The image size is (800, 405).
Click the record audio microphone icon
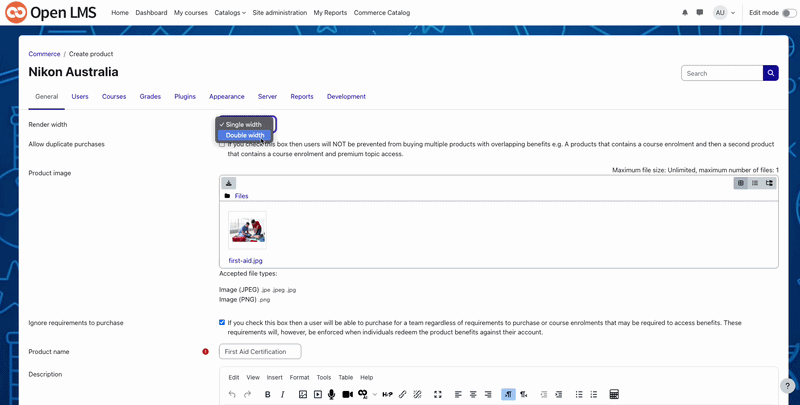[332, 394]
